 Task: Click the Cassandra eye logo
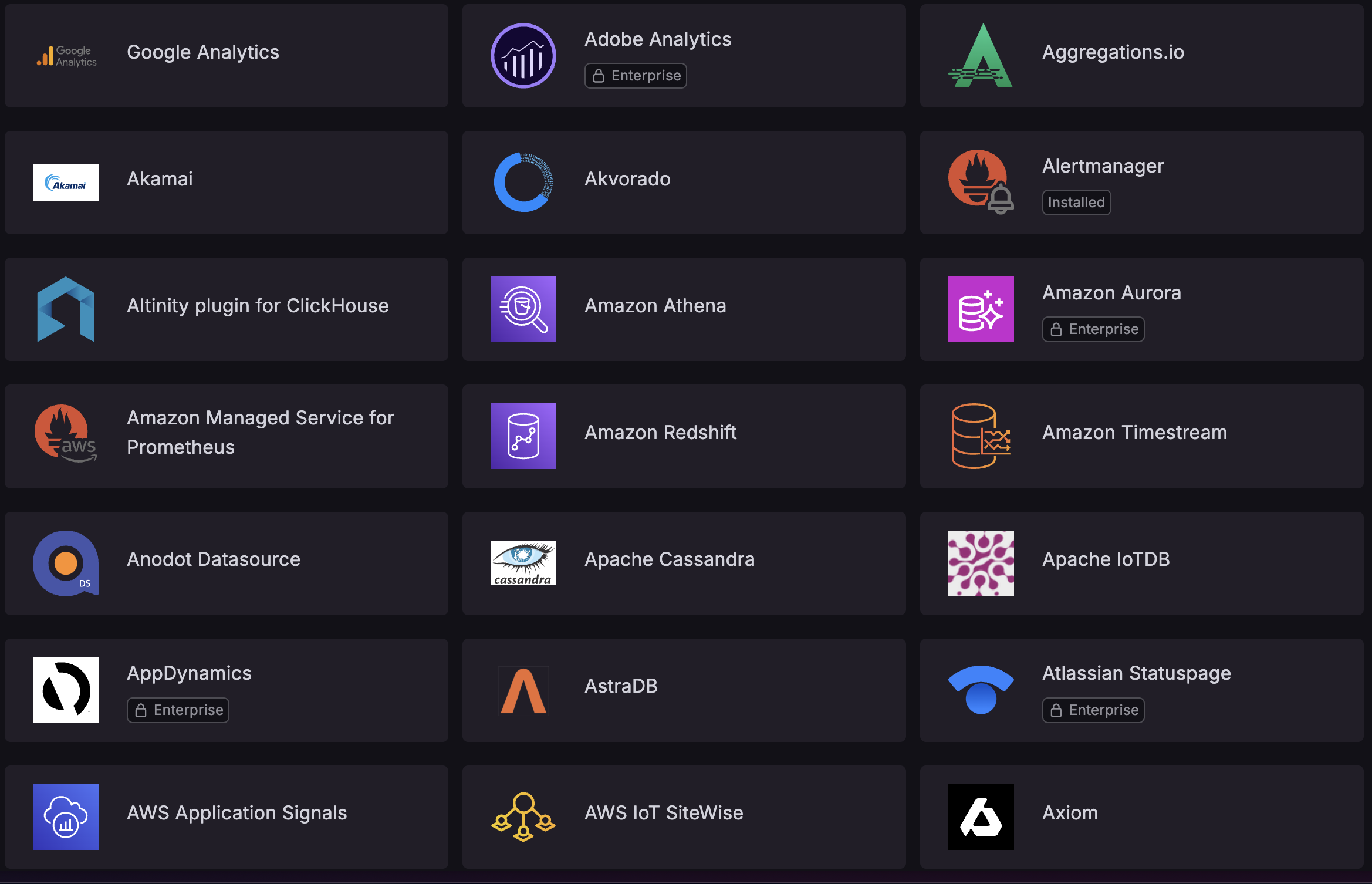tap(523, 564)
